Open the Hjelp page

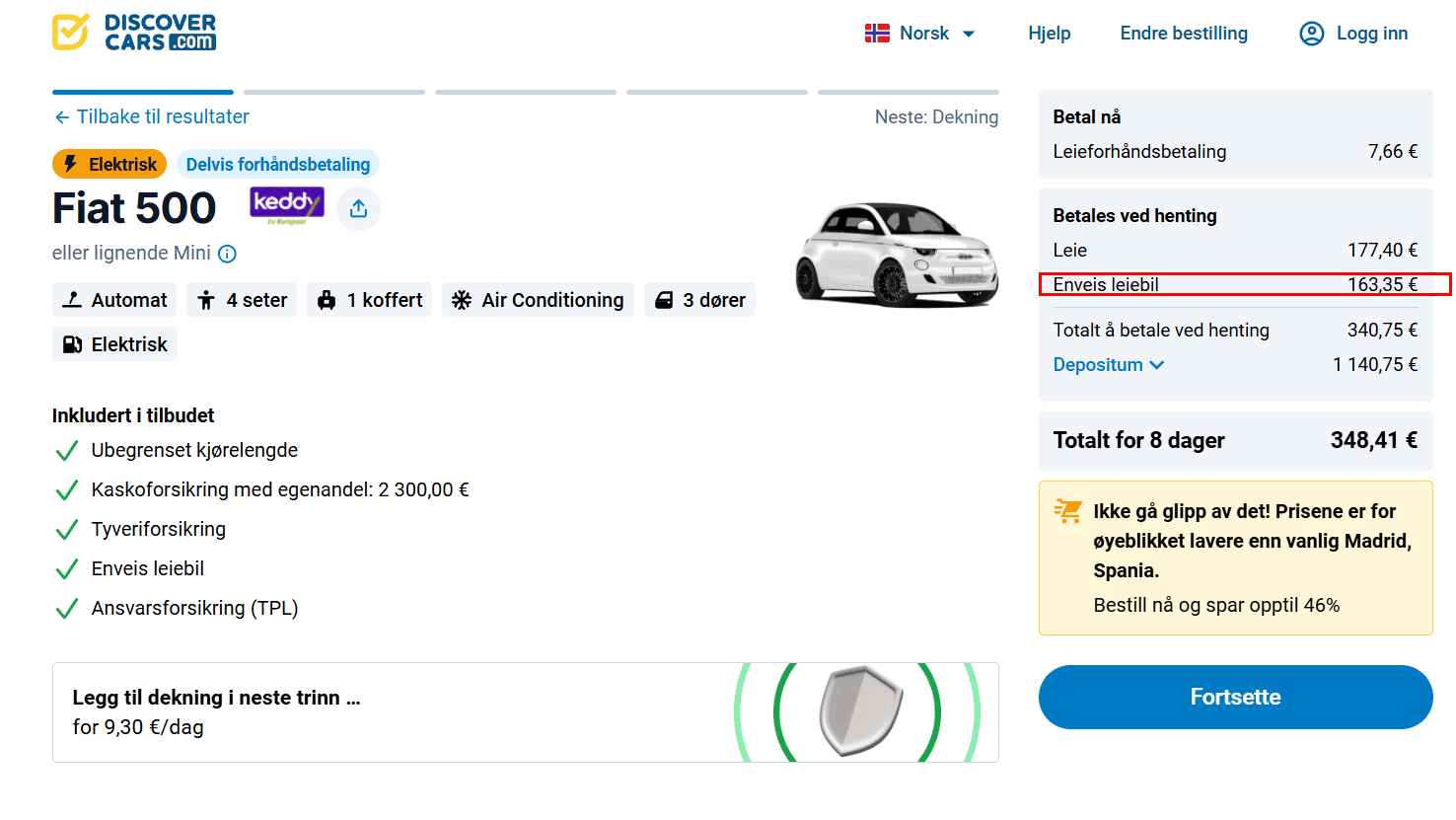(x=1050, y=34)
